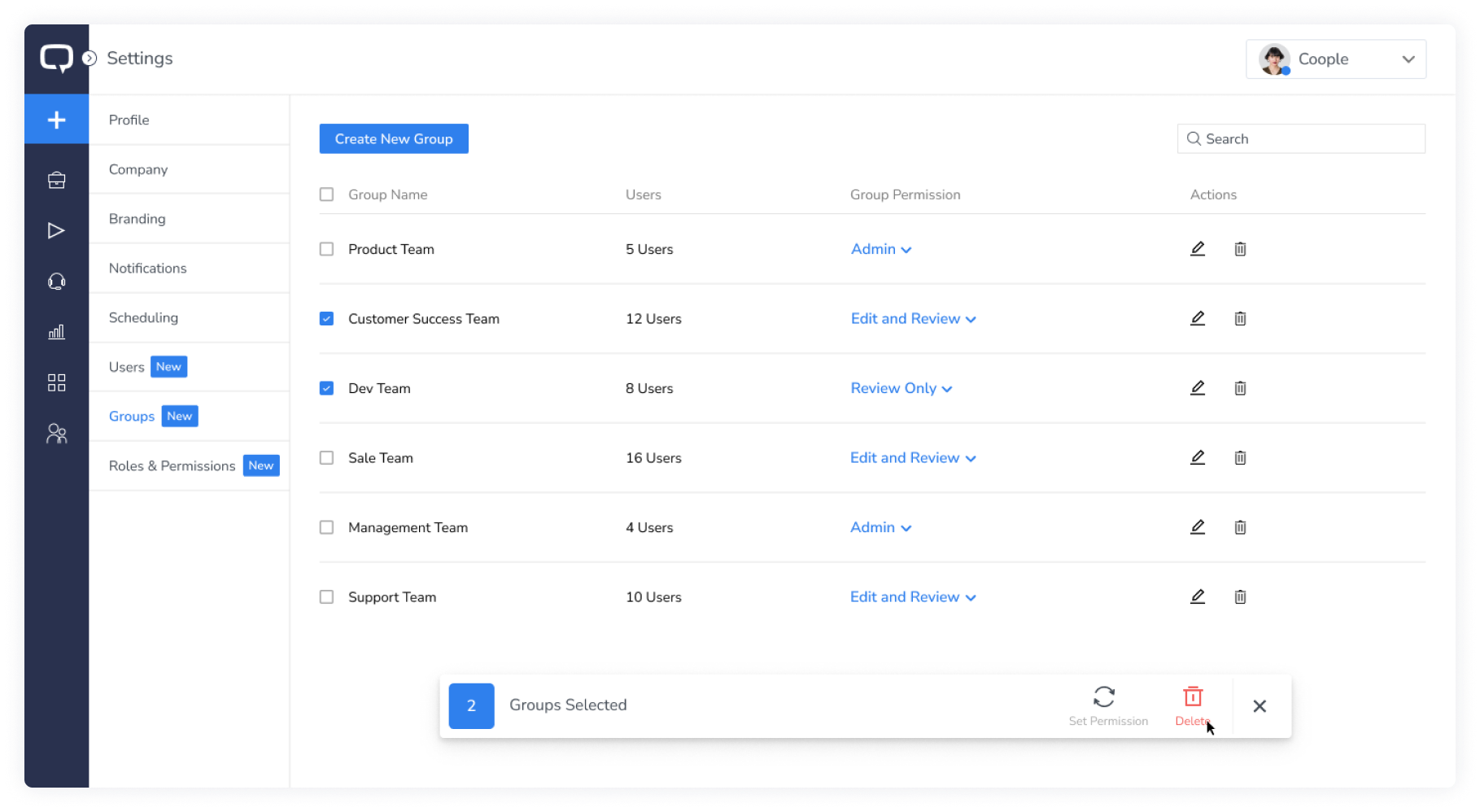This screenshot has height=812, width=1480.
Task: Select the play triangle sidebar icon
Action: tap(56, 231)
